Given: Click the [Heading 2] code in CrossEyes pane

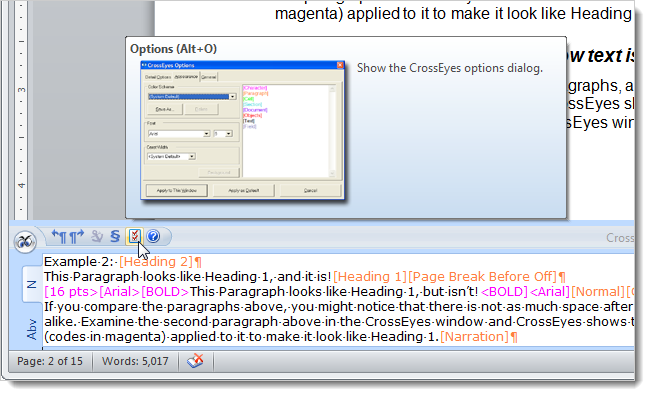Looking at the screenshot, I should click(156, 262).
